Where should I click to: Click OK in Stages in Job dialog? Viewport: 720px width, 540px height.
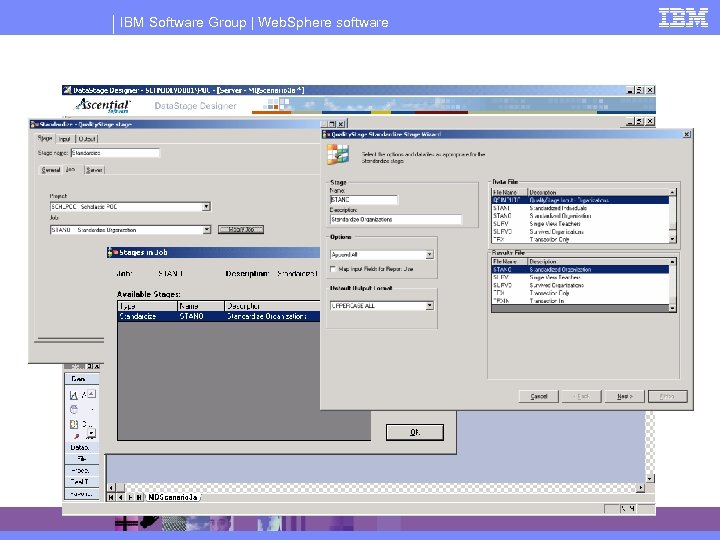pos(415,432)
